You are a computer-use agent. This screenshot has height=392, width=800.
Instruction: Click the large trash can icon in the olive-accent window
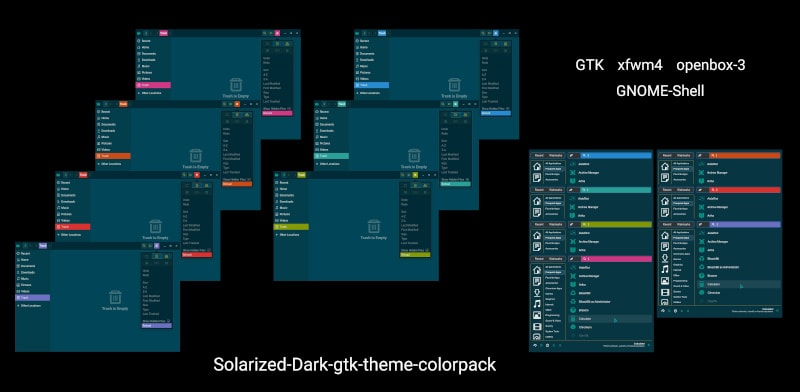(374, 226)
